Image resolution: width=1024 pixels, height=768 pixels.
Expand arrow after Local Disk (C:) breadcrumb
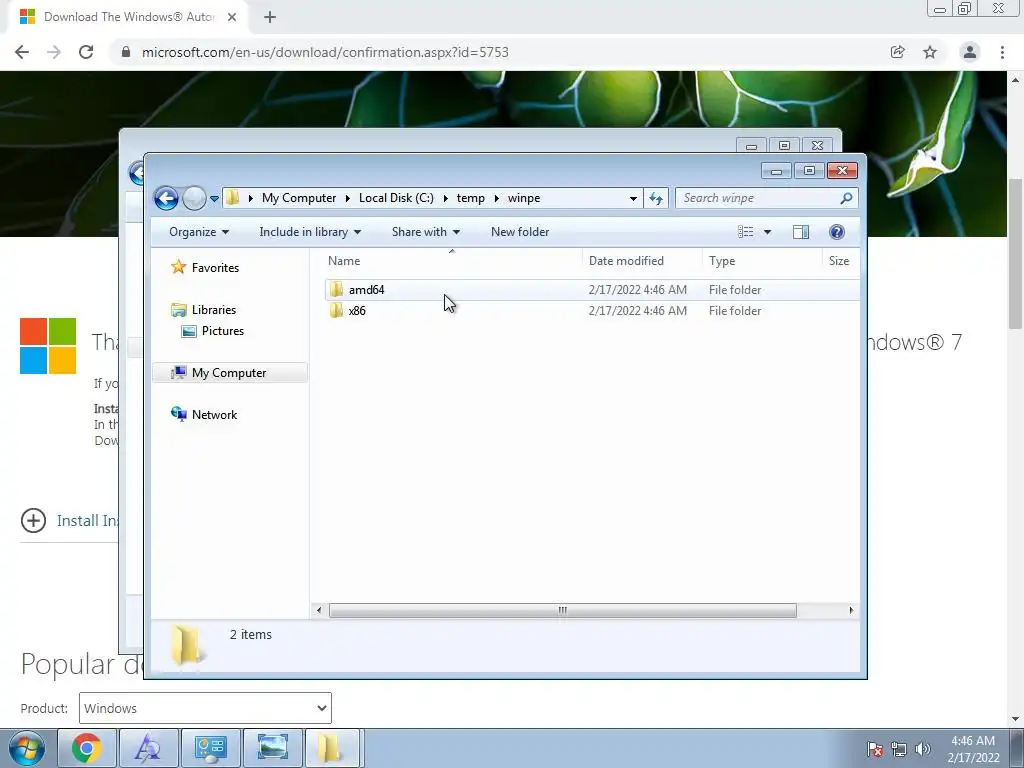(x=445, y=199)
